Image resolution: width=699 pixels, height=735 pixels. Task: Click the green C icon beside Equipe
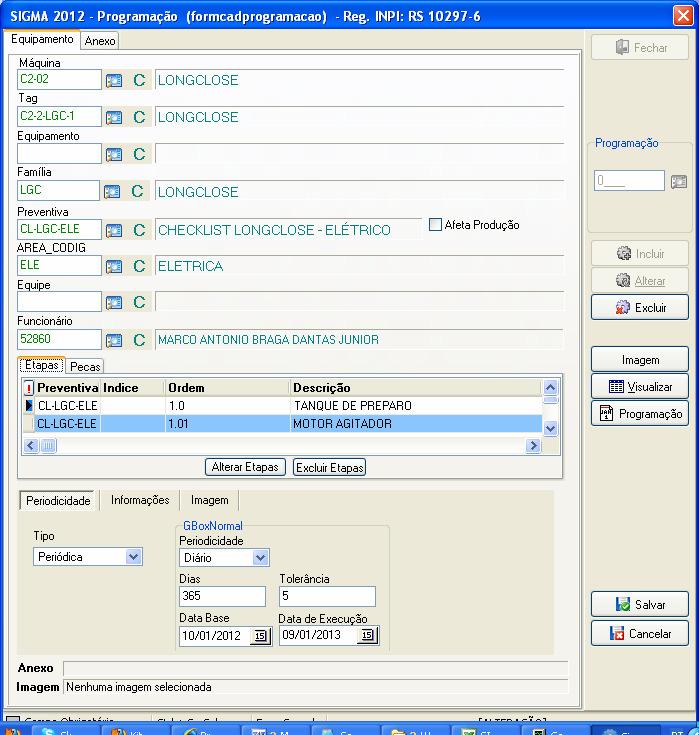tap(139, 302)
